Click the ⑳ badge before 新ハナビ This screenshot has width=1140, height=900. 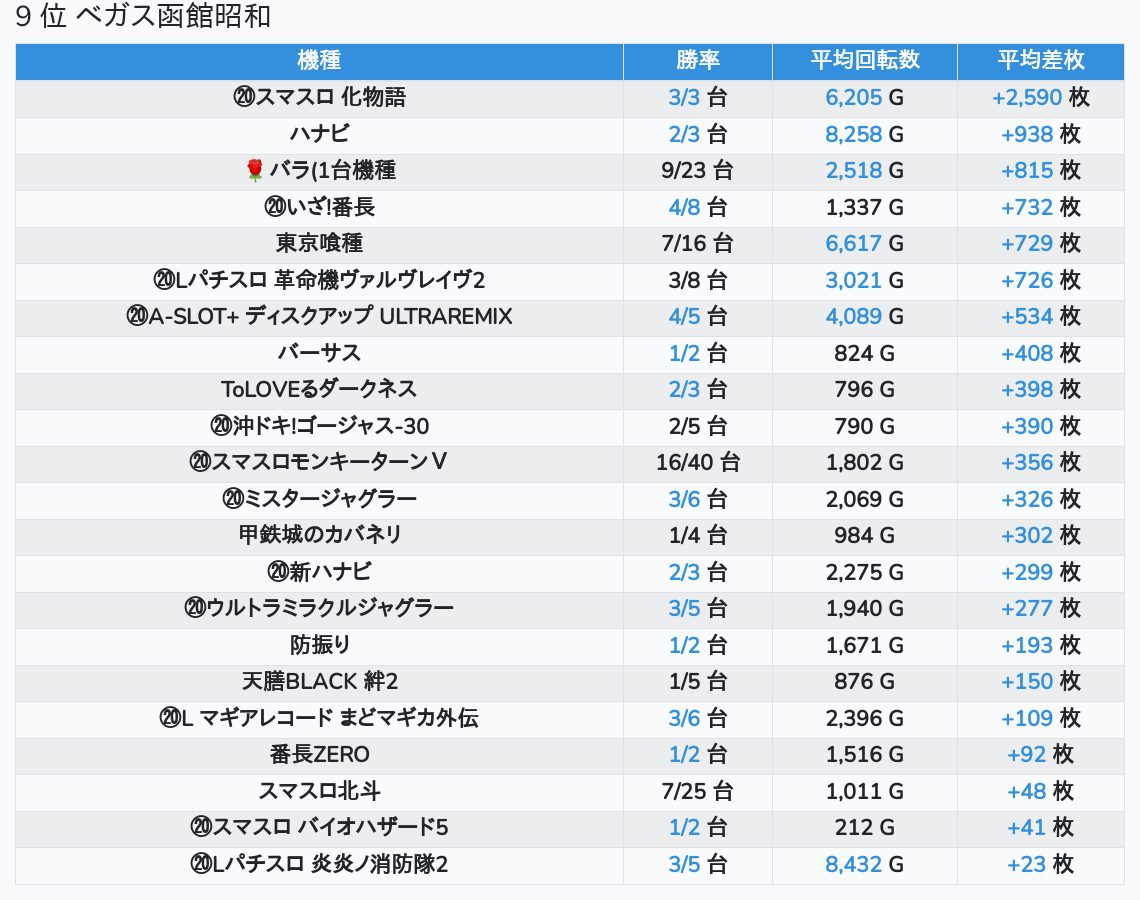point(278,572)
